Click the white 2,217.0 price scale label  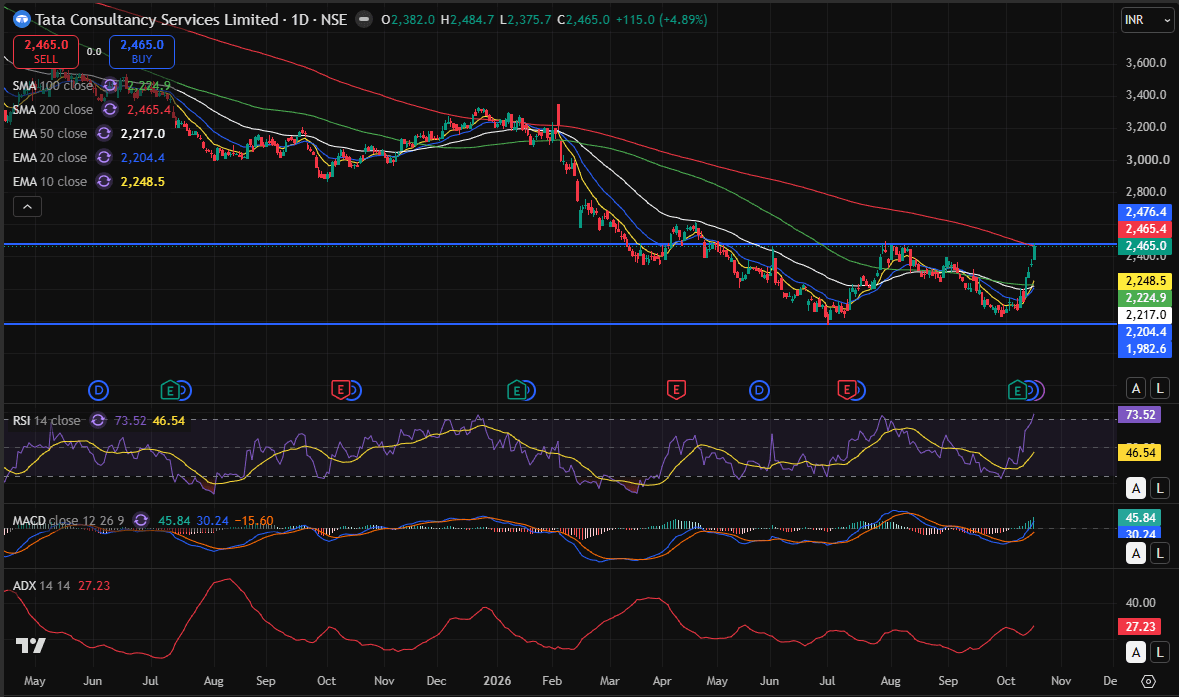tap(1145, 315)
